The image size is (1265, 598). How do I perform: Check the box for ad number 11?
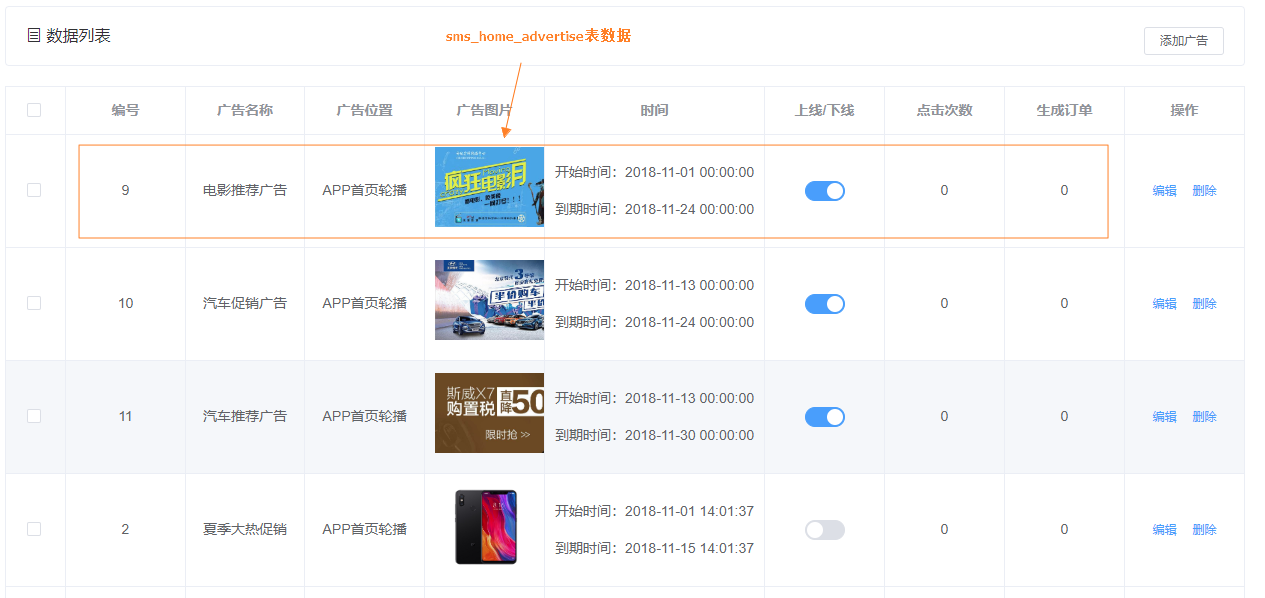[x=35, y=416]
